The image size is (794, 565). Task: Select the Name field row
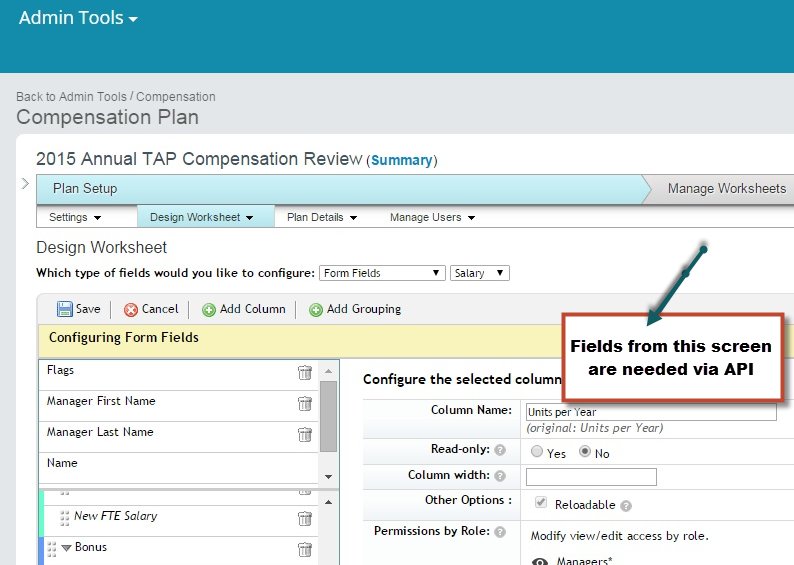click(178, 468)
